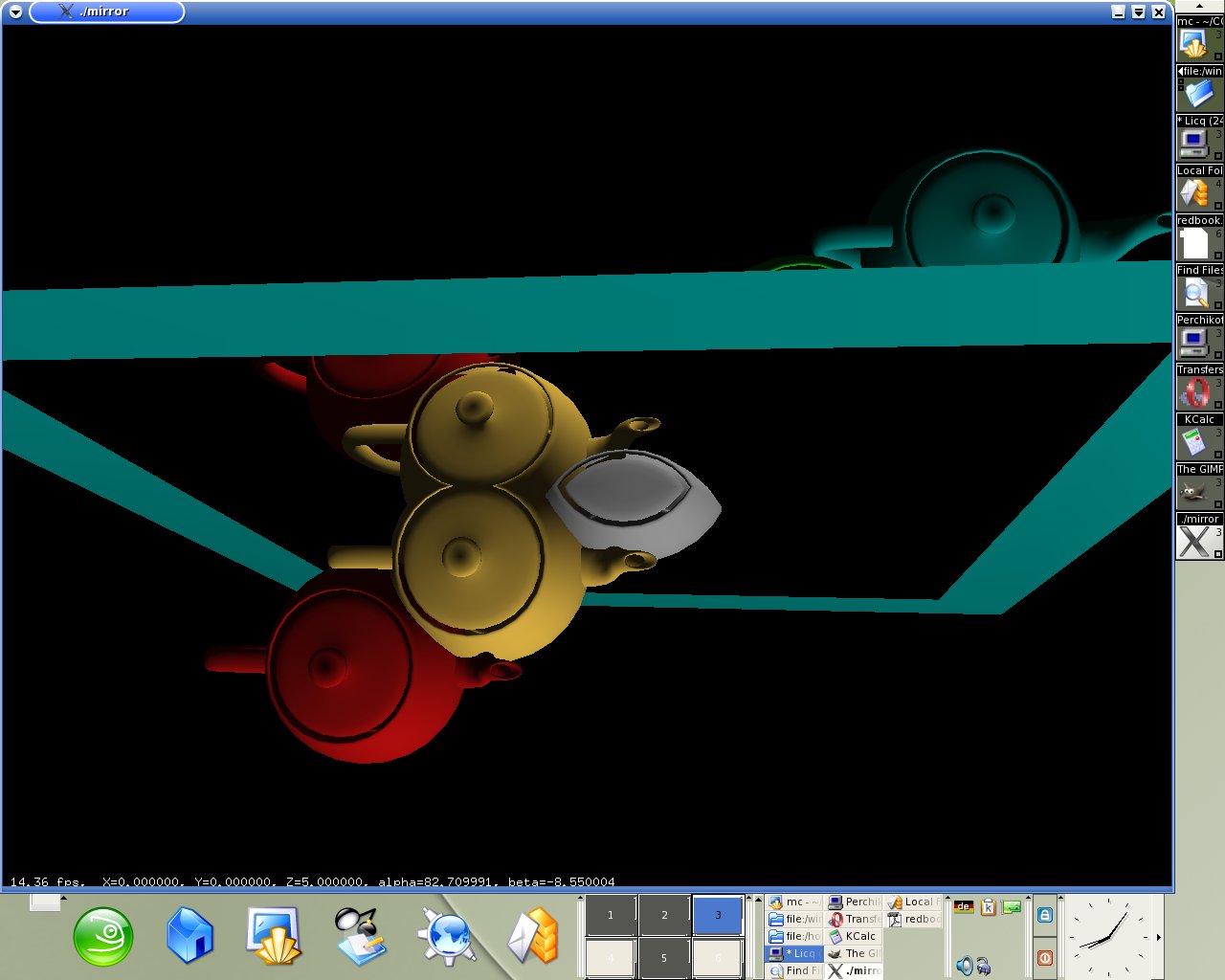Open the Home folder launcher

[189, 935]
